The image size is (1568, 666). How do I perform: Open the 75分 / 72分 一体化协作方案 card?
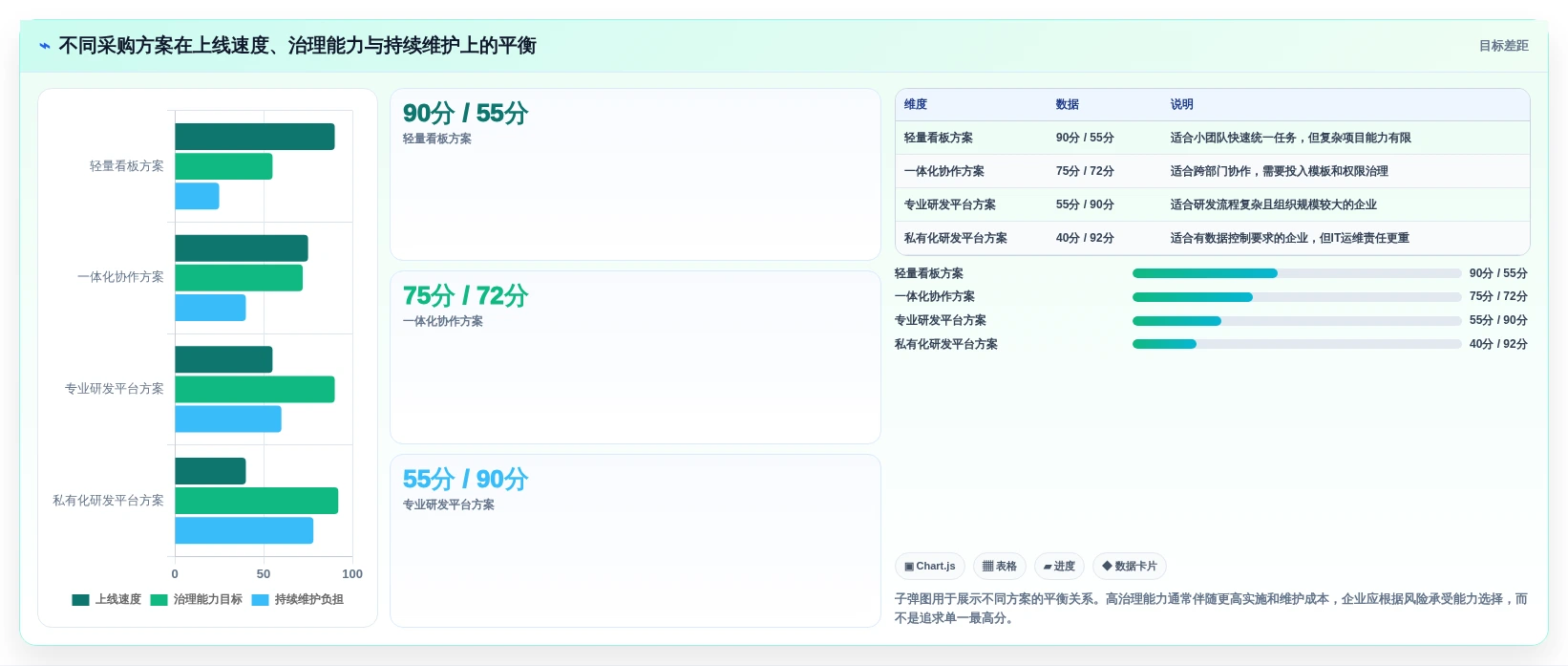point(635,357)
